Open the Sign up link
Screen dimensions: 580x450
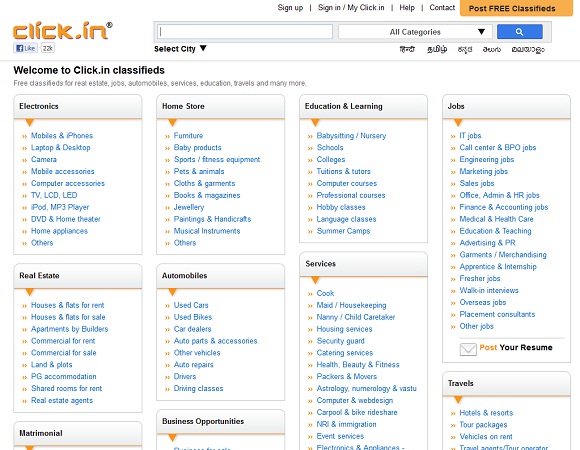tap(290, 7)
